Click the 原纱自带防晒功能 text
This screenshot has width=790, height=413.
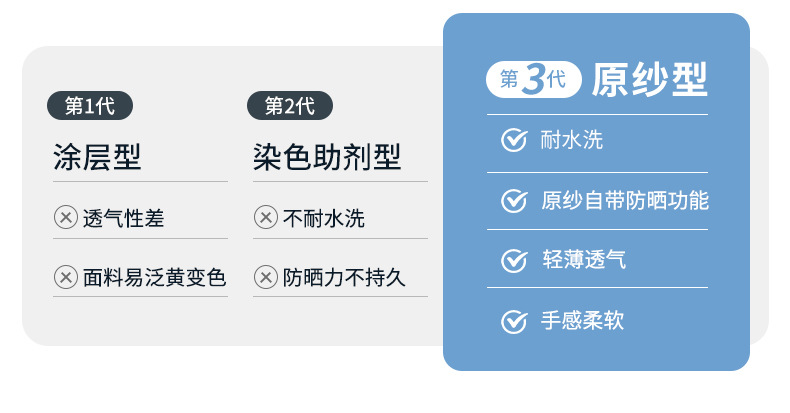625,200
